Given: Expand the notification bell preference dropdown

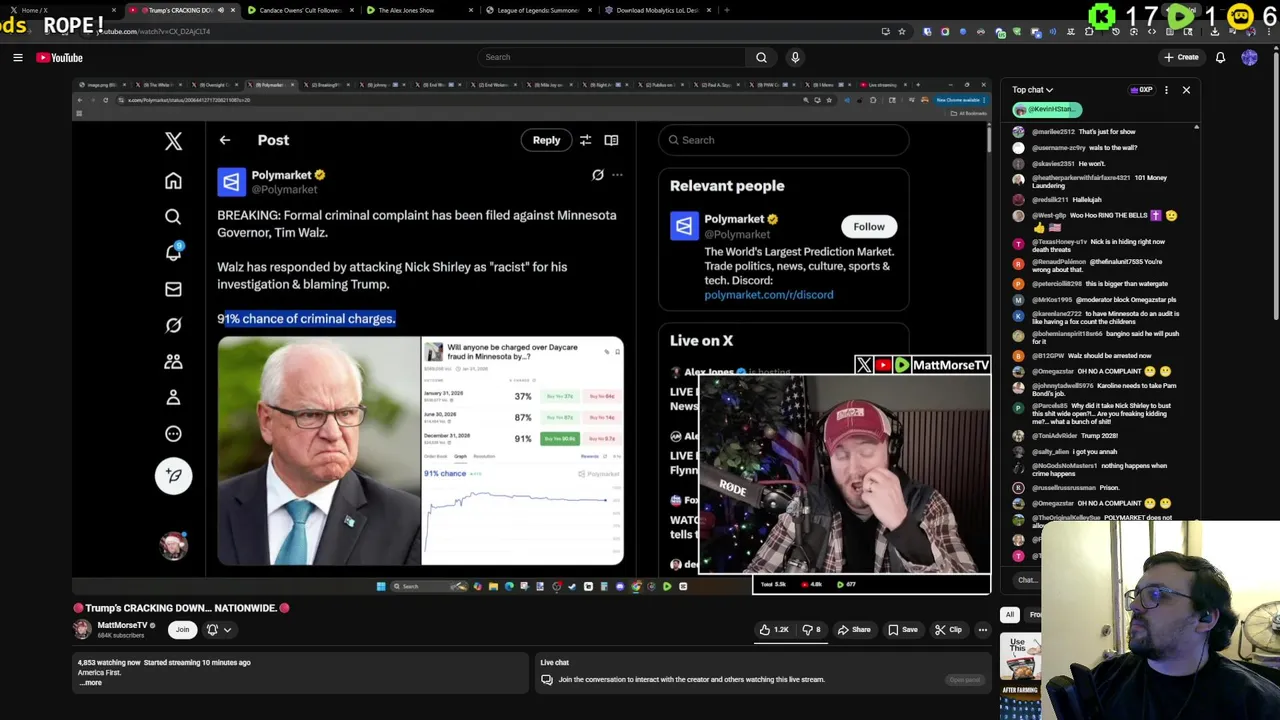Looking at the screenshot, I should pos(219,630).
